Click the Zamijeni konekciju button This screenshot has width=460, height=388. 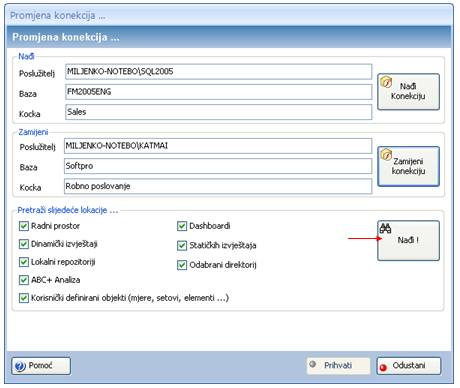coord(408,166)
